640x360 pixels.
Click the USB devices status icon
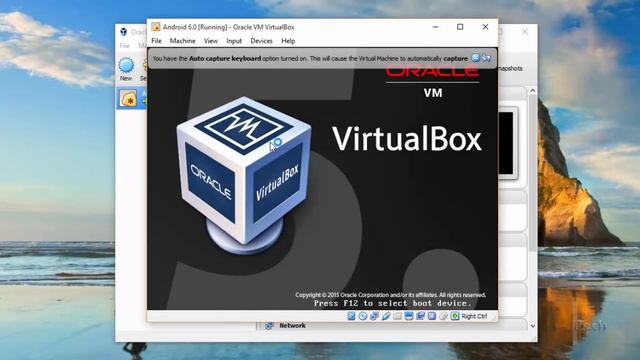386,316
